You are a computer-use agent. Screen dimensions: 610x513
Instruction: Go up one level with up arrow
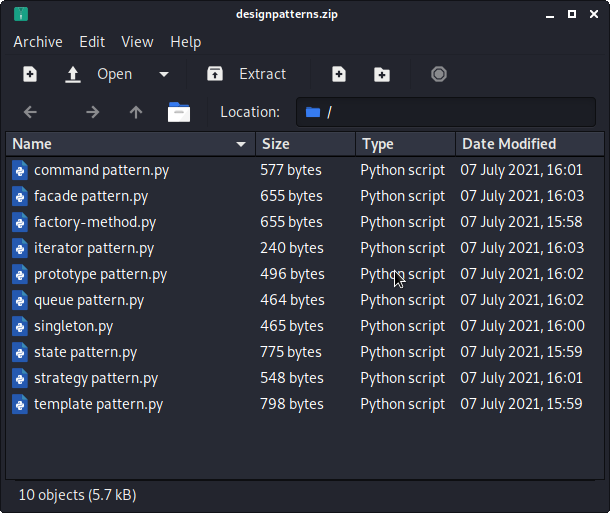[x=136, y=112]
